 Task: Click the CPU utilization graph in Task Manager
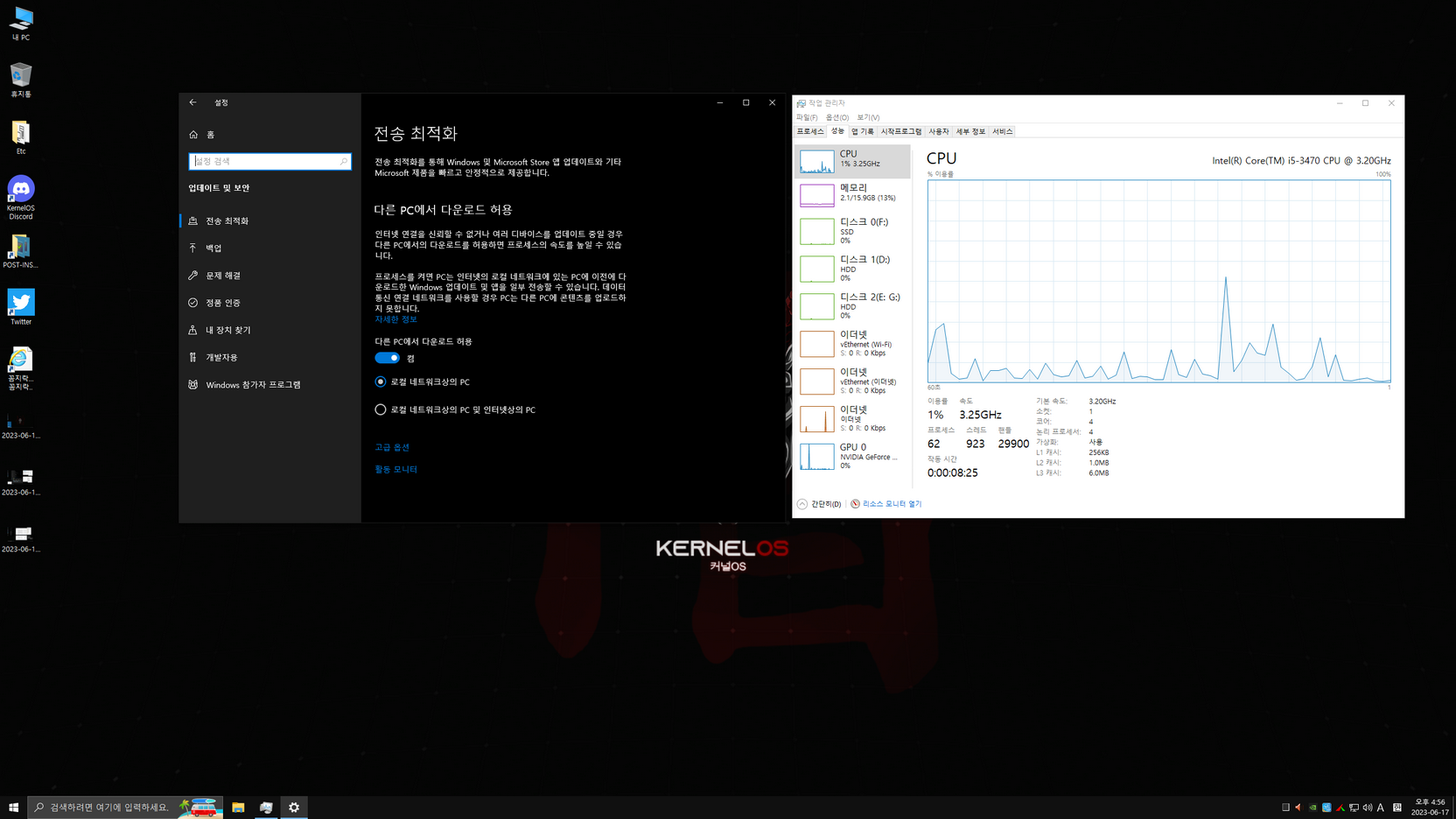(x=1158, y=281)
